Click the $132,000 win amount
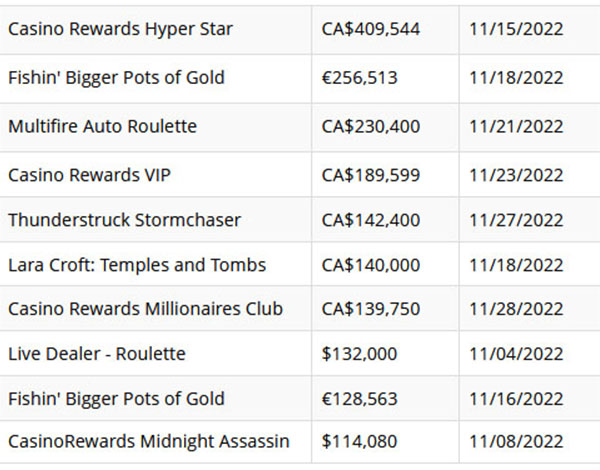Viewport: 600px width, 470px height. (x=359, y=354)
